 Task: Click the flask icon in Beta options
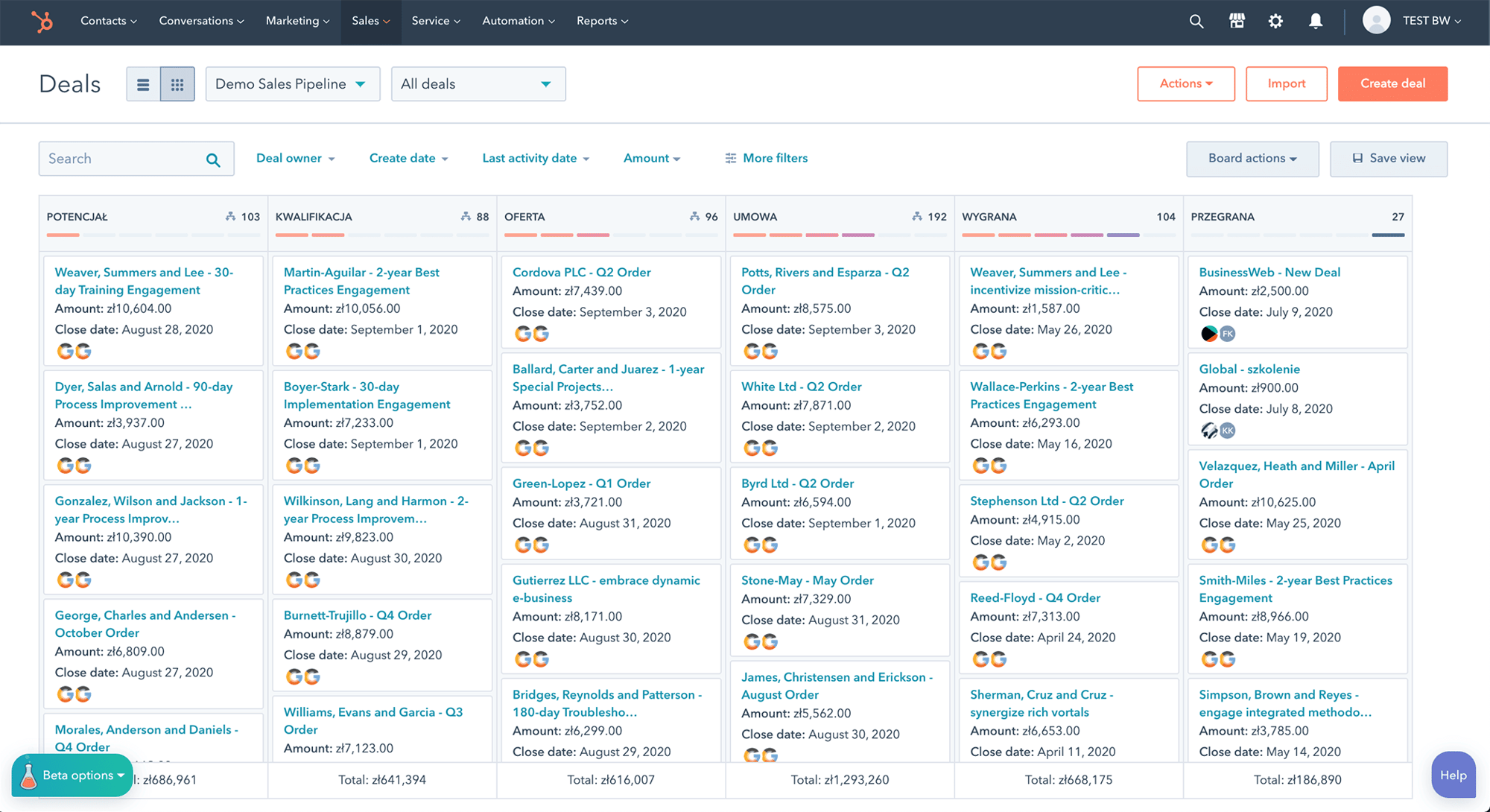tap(28, 776)
